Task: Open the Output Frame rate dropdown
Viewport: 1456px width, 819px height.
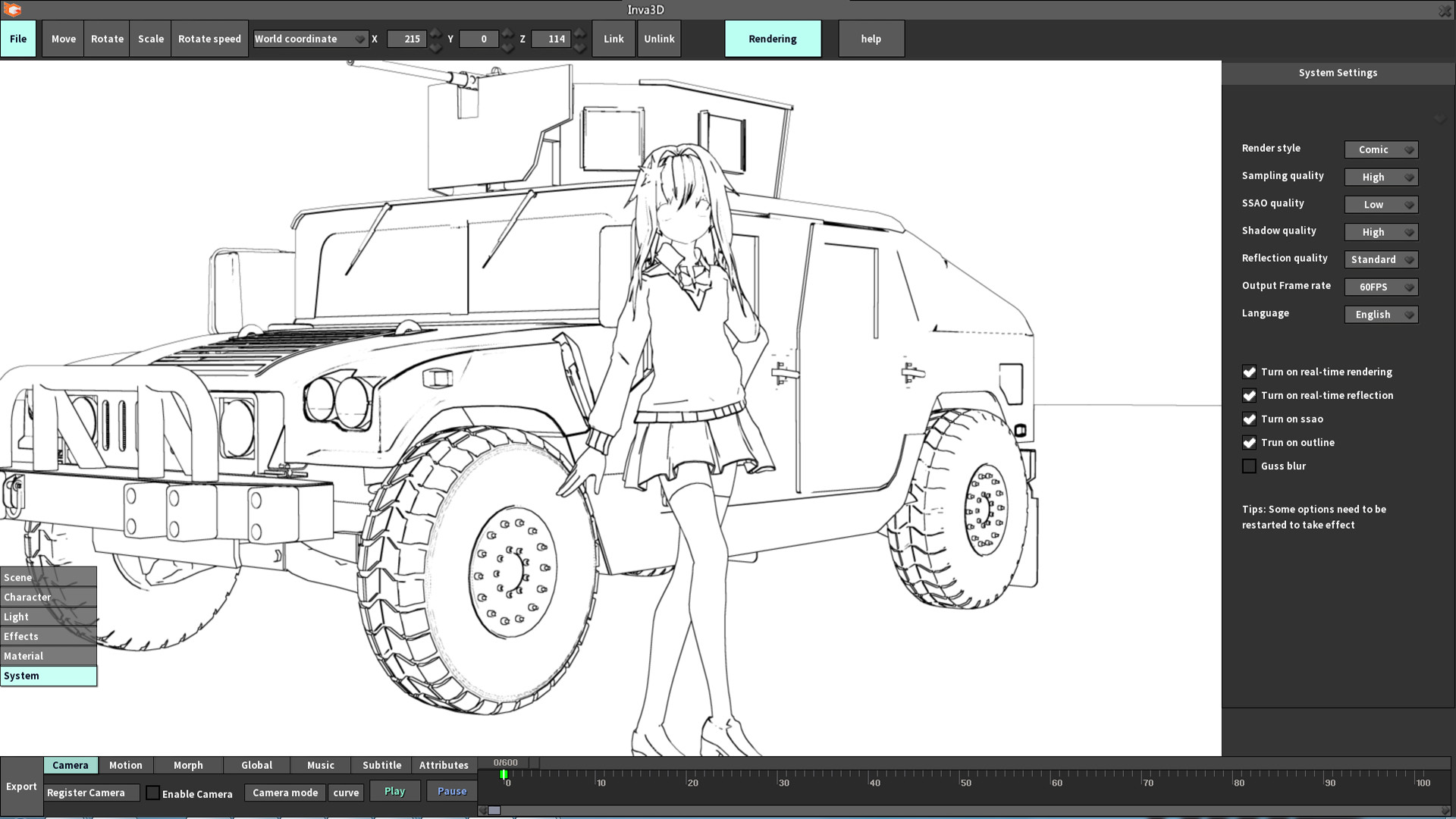Action: (1381, 287)
